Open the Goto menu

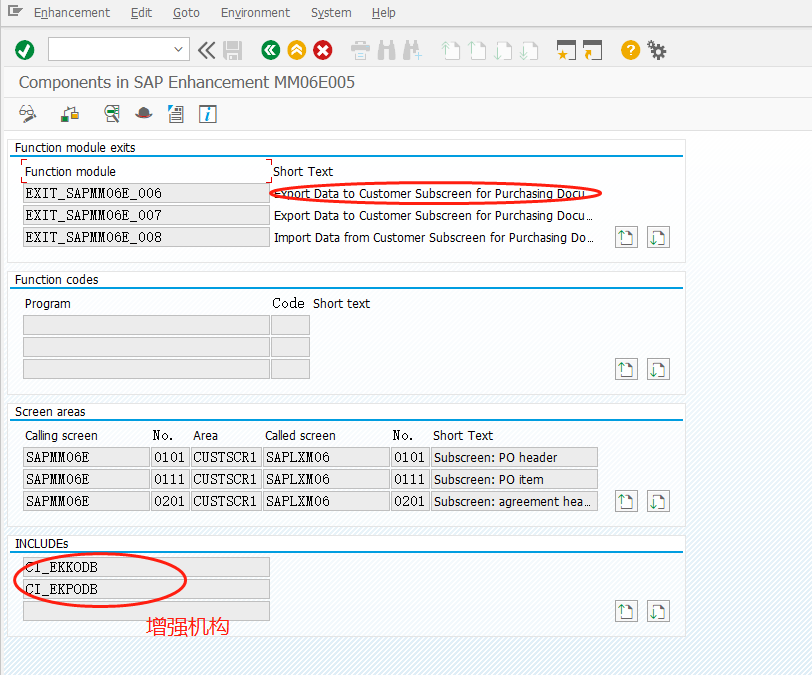pyautogui.click(x=186, y=12)
